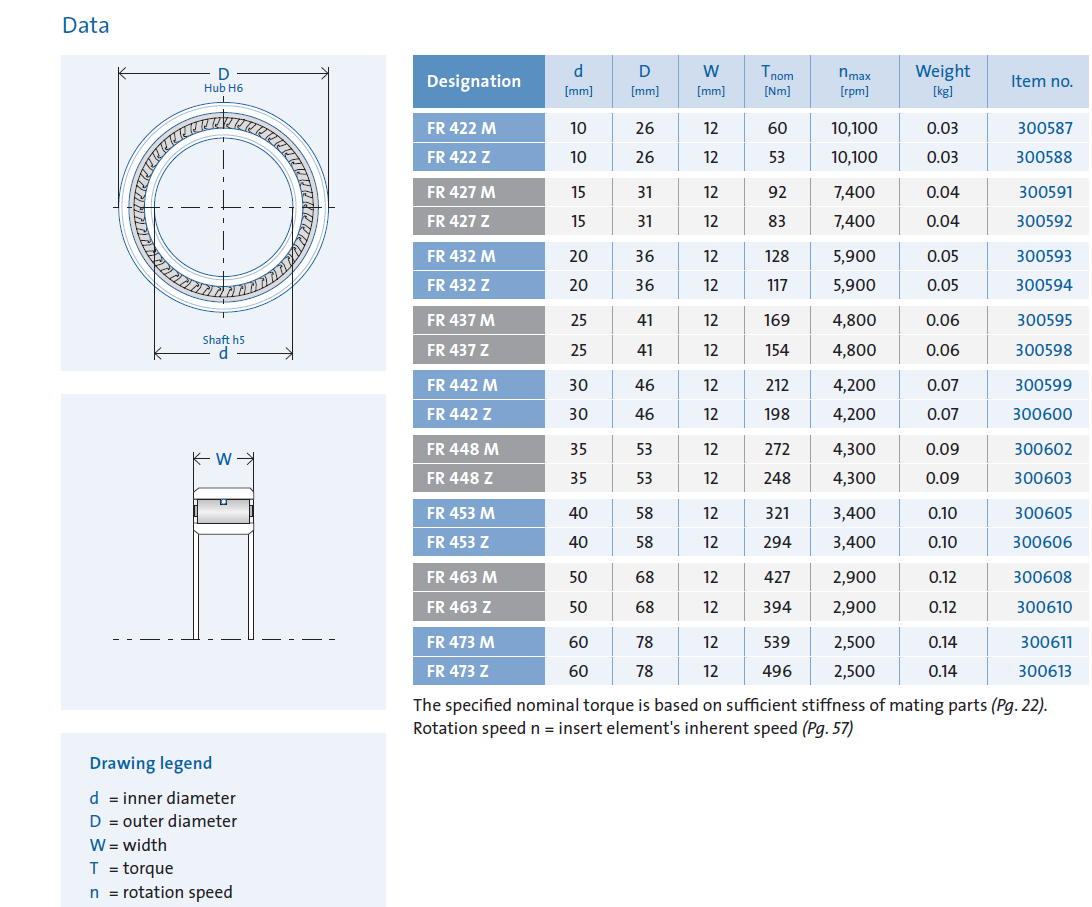Click torque value 394 for FR 463 Z
Image resolution: width=1092 pixels, height=907 pixels.
coord(777,607)
